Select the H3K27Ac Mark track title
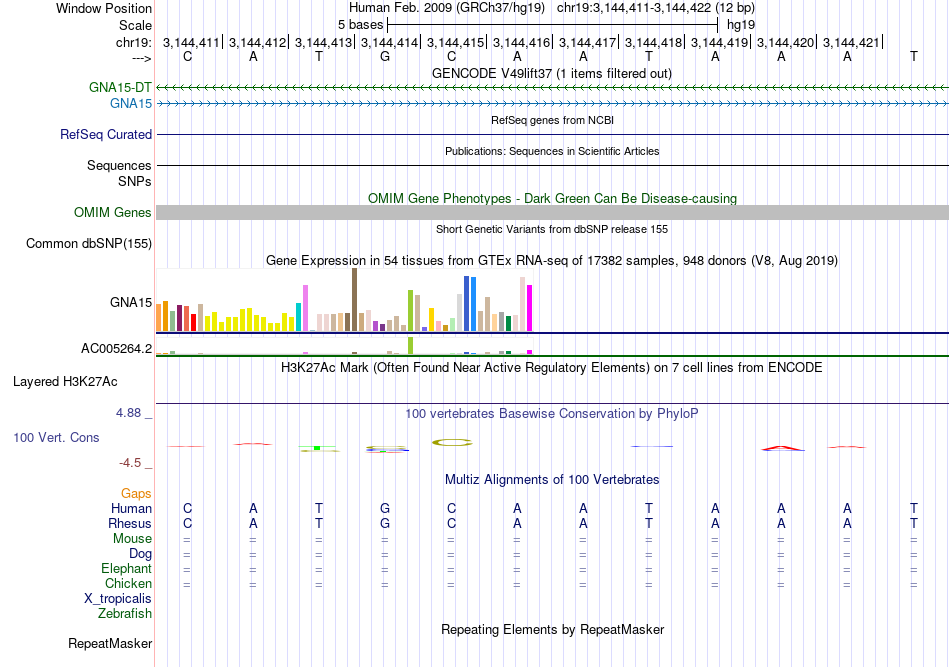 pyautogui.click(x=552, y=368)
